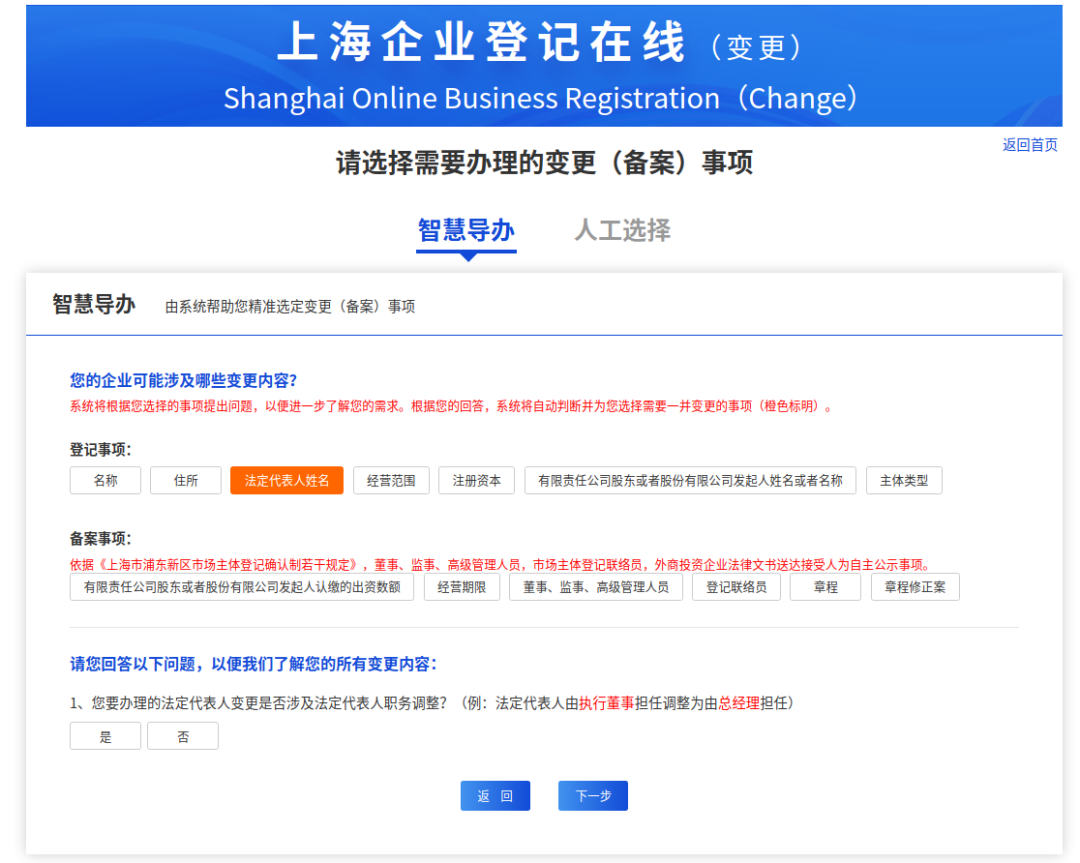Viewport: 1080px width, 863px height.
Task: Select the 注册资本 registration item
Action: [477, 481]
